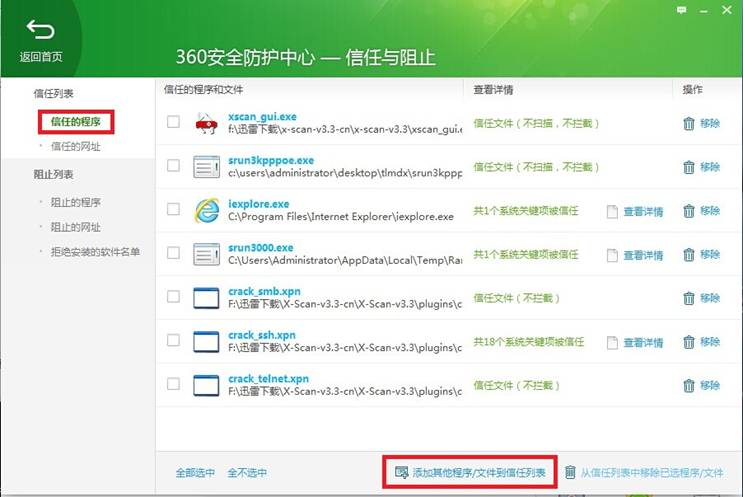Click the crack_smb.xpn file icon
Viewport: 743px width, 497px height.
pos(207,298)
